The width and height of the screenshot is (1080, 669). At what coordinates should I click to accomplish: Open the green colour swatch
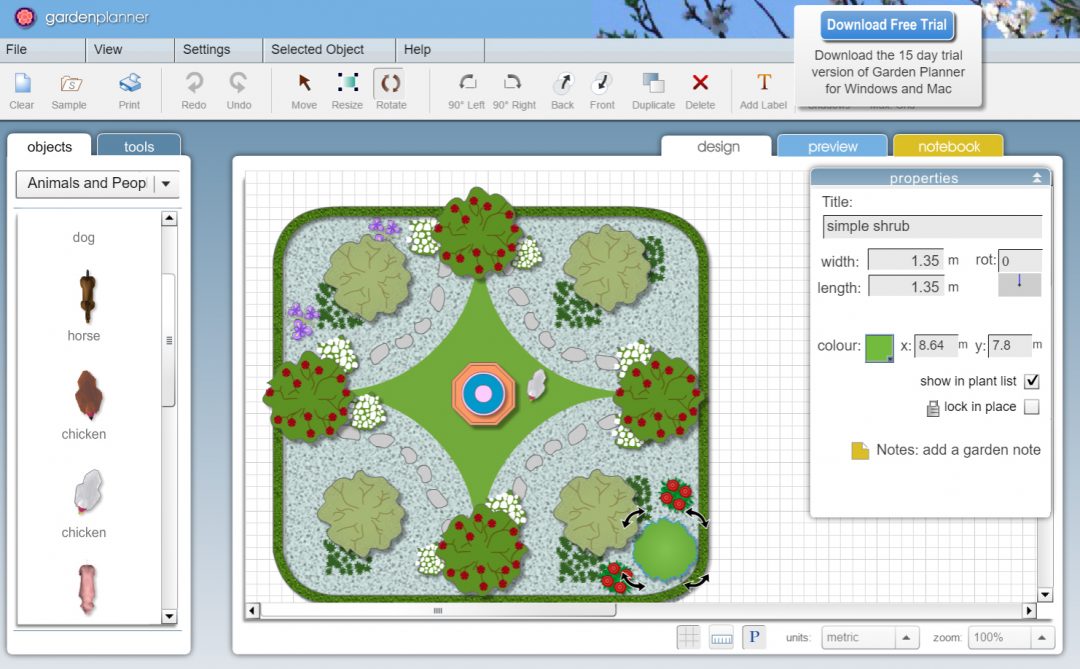tap(879, 346)
